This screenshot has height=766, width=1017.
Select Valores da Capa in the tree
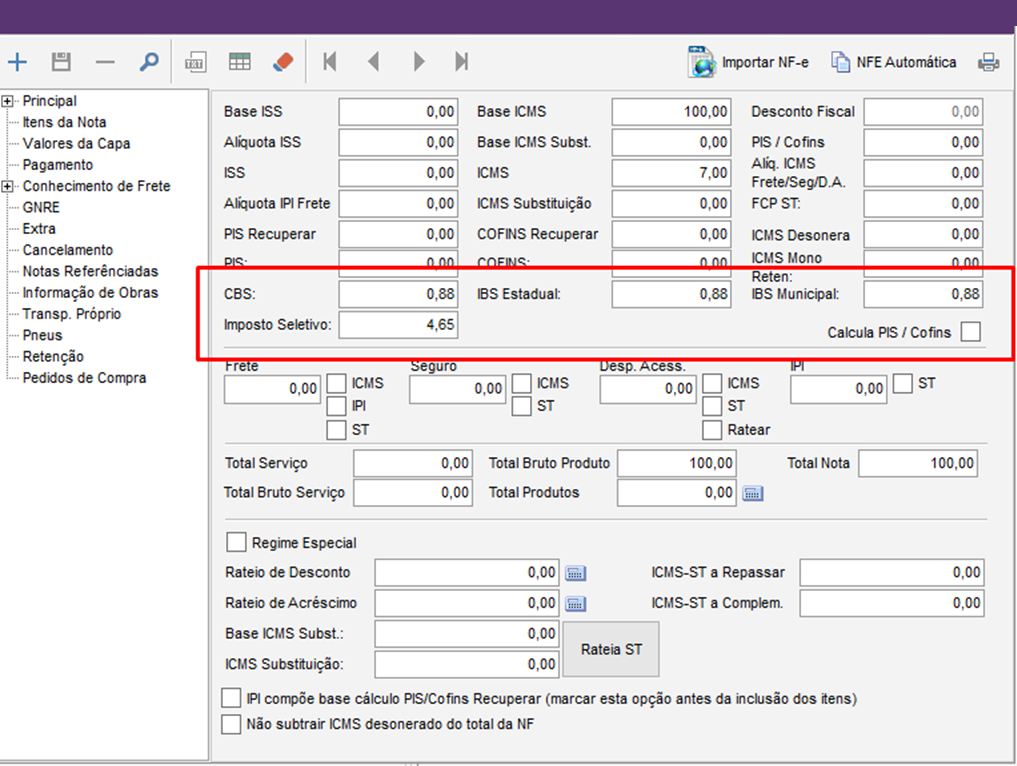76,144
